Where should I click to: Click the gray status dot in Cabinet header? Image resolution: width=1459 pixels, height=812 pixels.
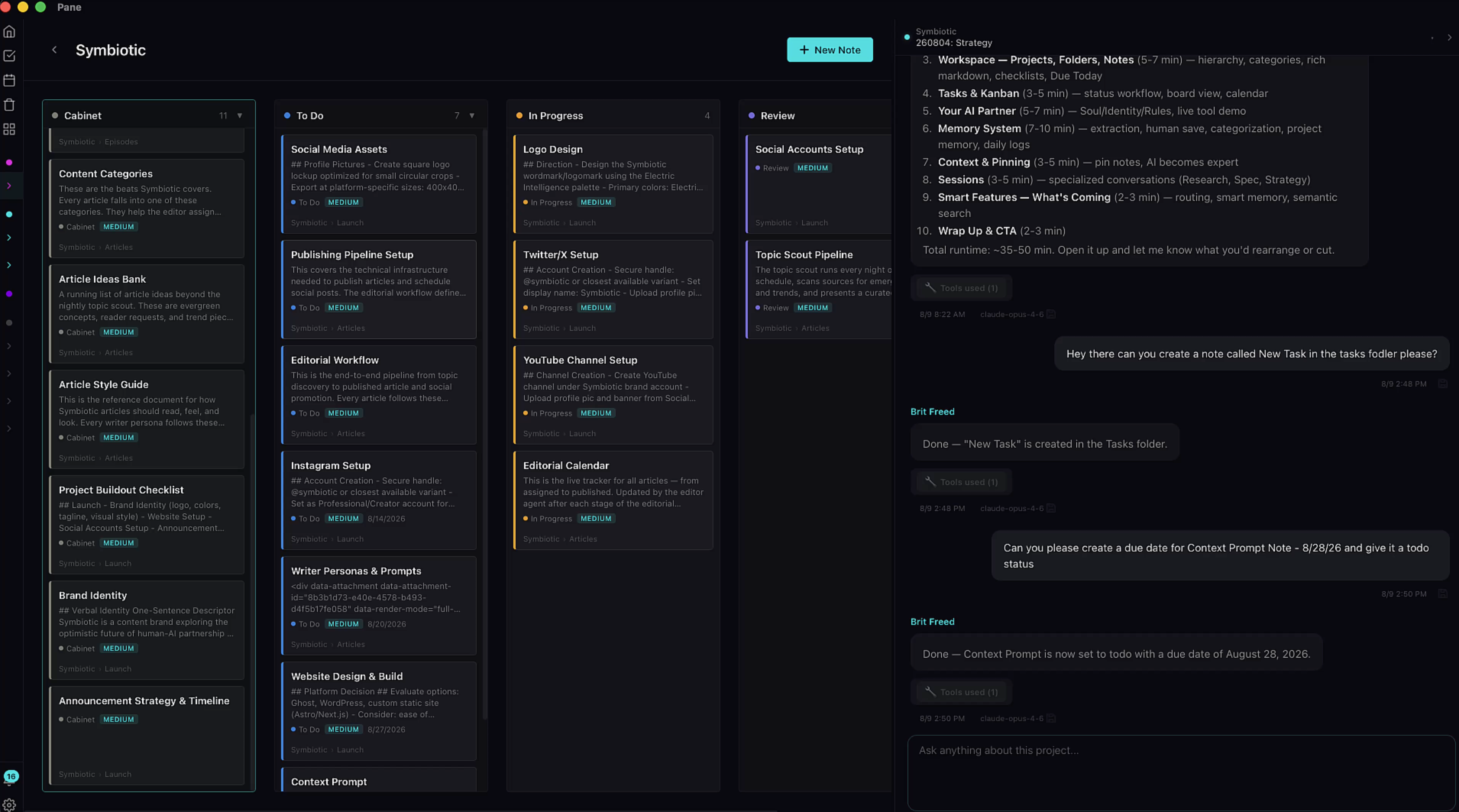click(55, 115)
